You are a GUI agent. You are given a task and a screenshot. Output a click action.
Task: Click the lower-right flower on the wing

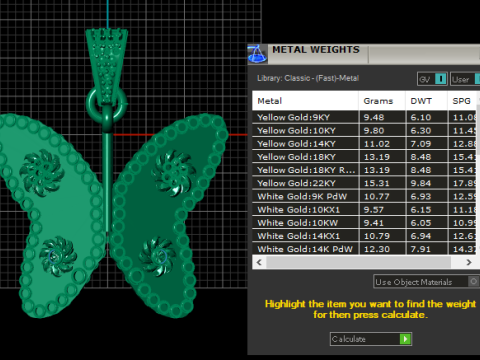157,256
